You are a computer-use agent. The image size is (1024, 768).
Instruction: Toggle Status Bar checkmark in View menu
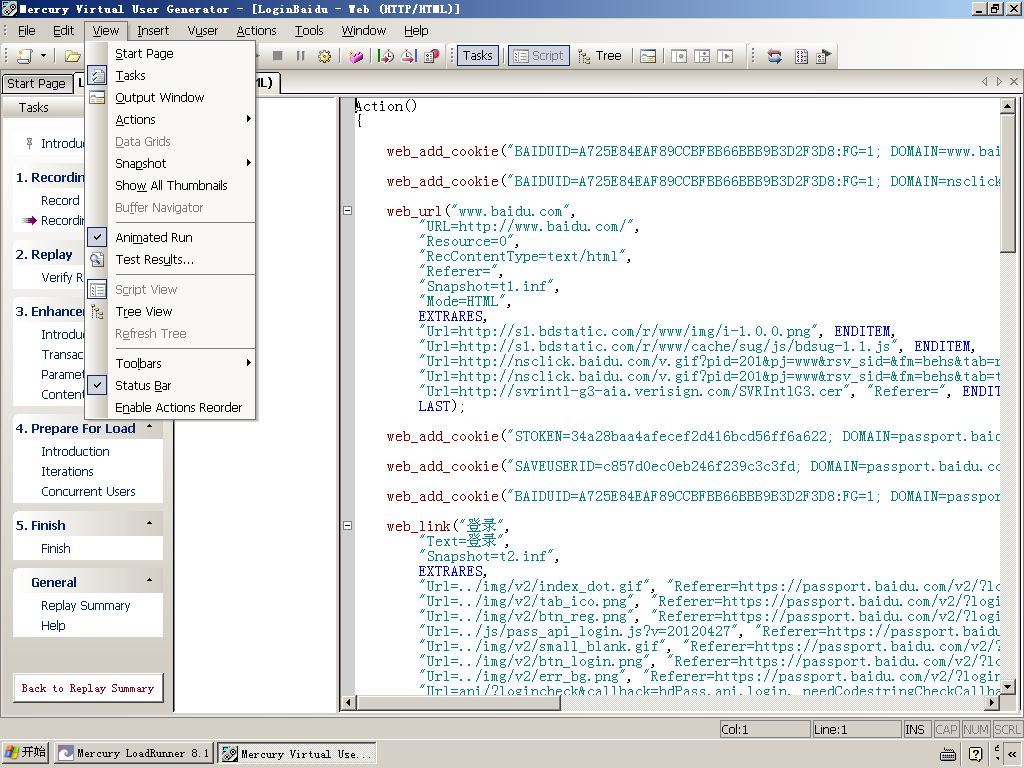[x=97, y=385]
